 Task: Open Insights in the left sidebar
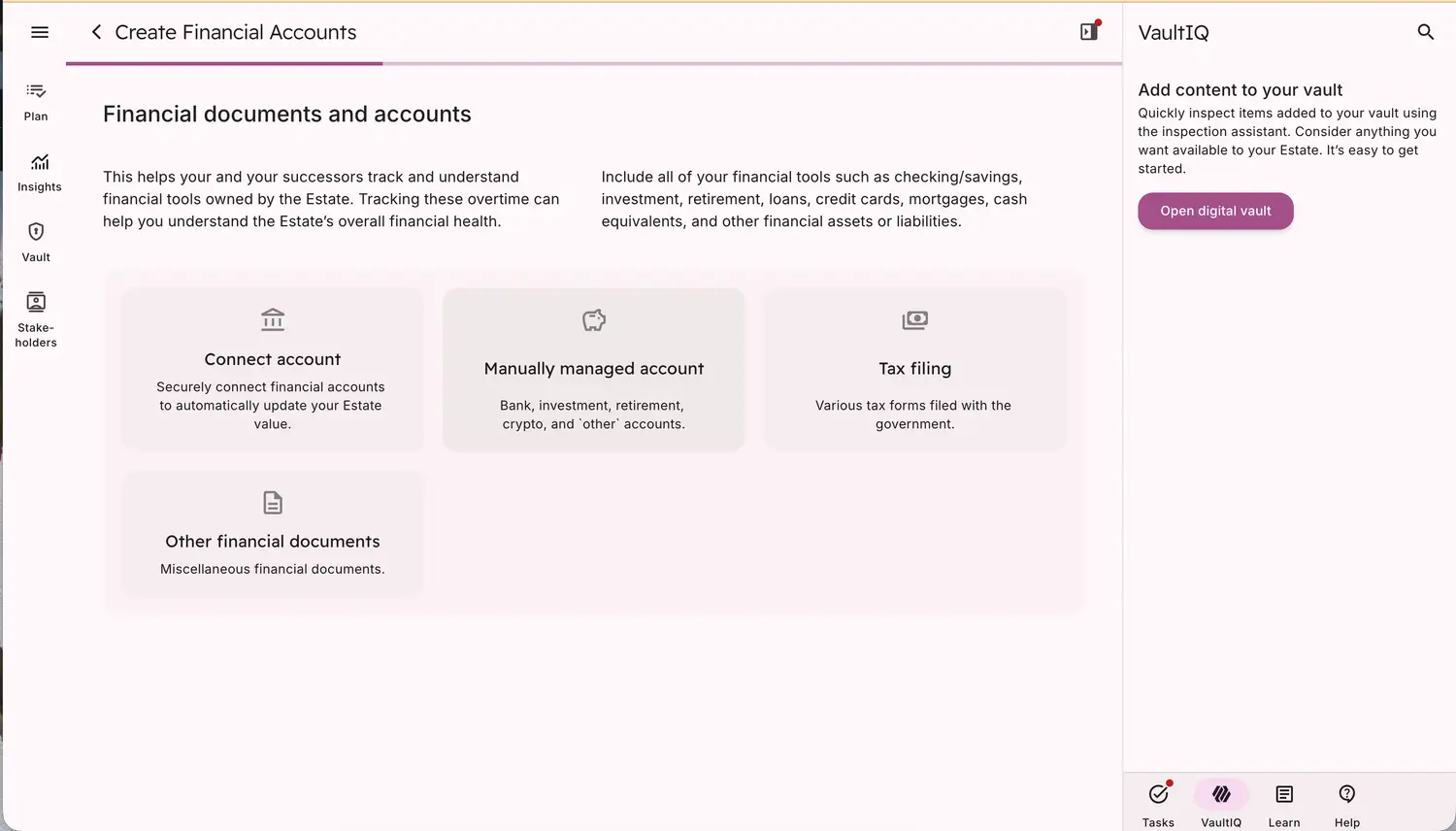point(39,172)
